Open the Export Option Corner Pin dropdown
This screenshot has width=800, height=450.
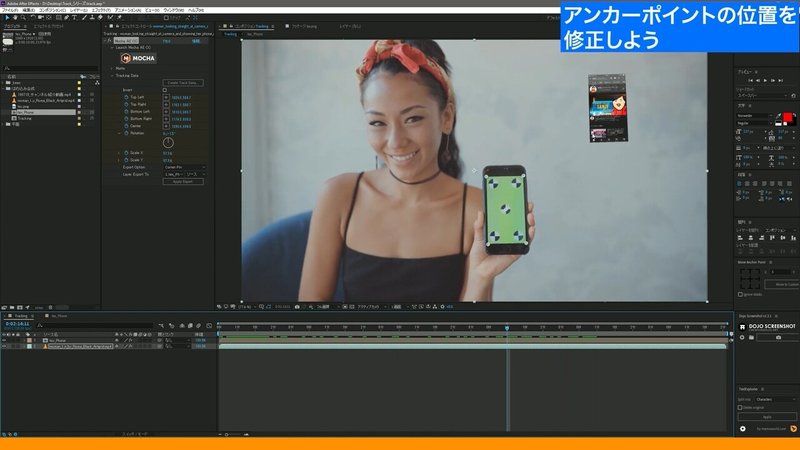point(184,167)
